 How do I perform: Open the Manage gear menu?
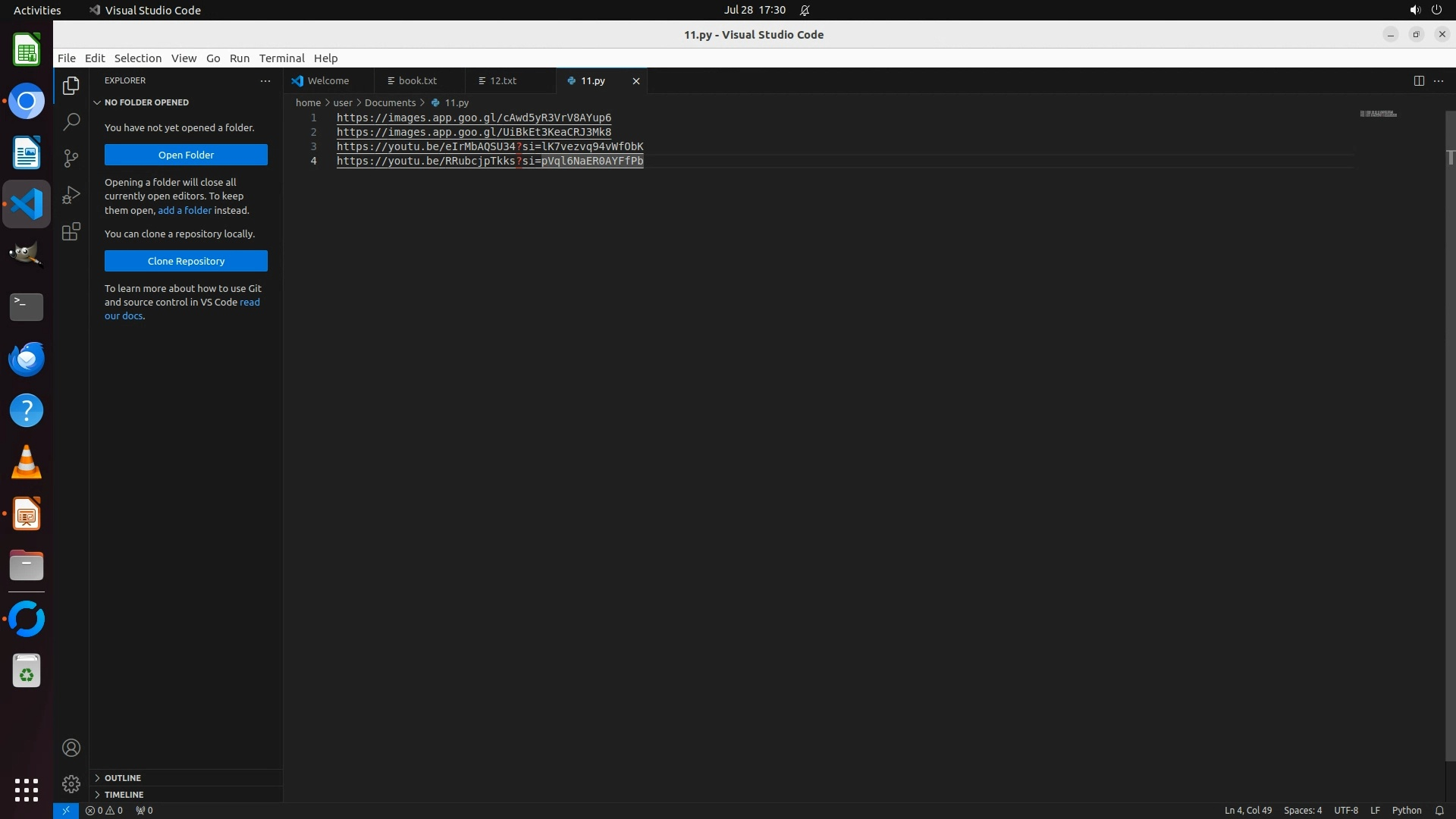[x=71, y=783]
